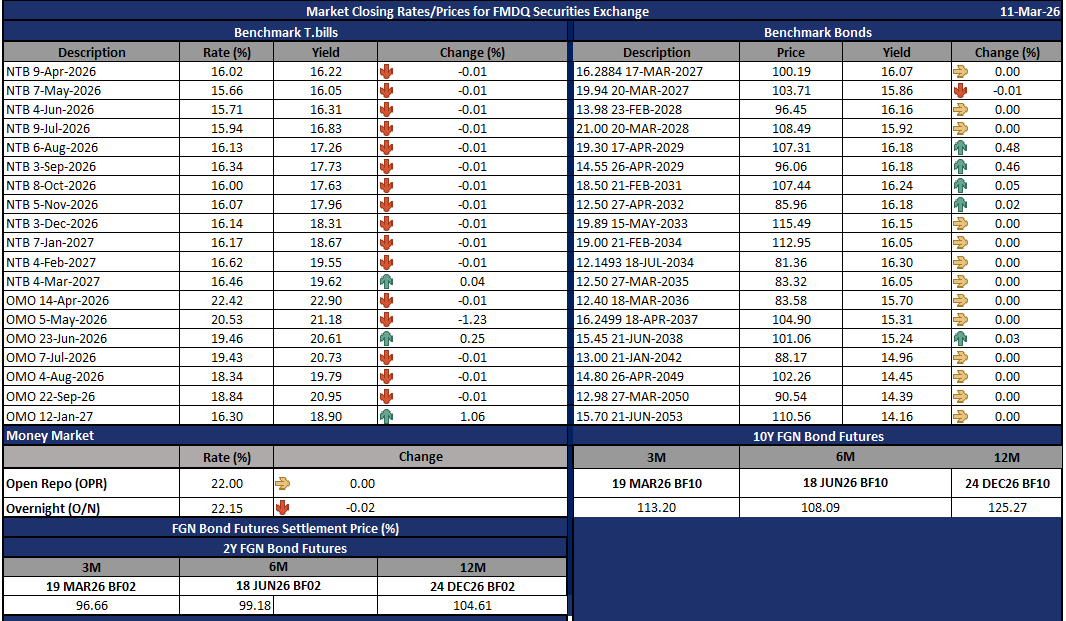
Task: Select the change value -1.23 for OMO 5-May-2026
Action: tap(472, 320)
